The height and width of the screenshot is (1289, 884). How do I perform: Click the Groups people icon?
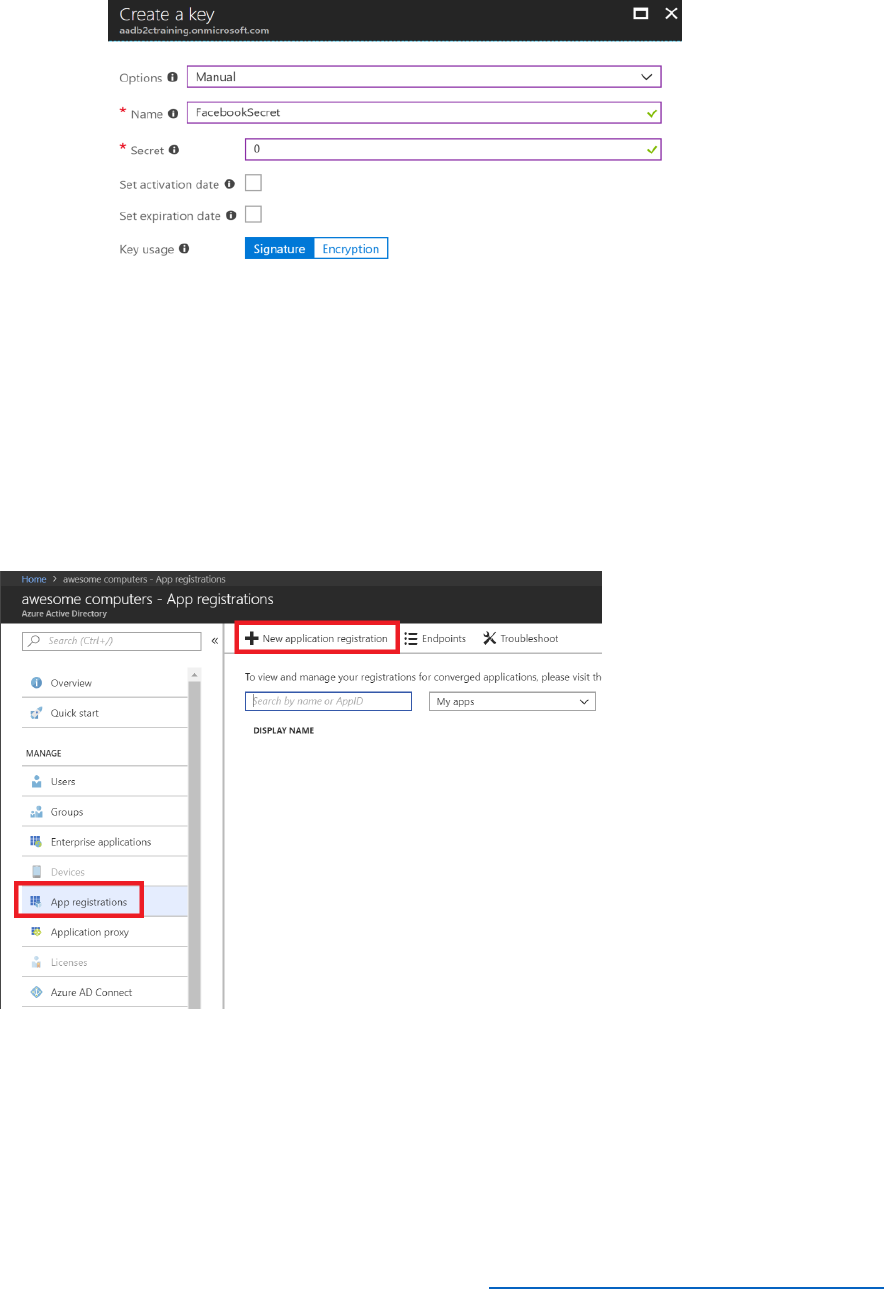(x=37, y=812)
